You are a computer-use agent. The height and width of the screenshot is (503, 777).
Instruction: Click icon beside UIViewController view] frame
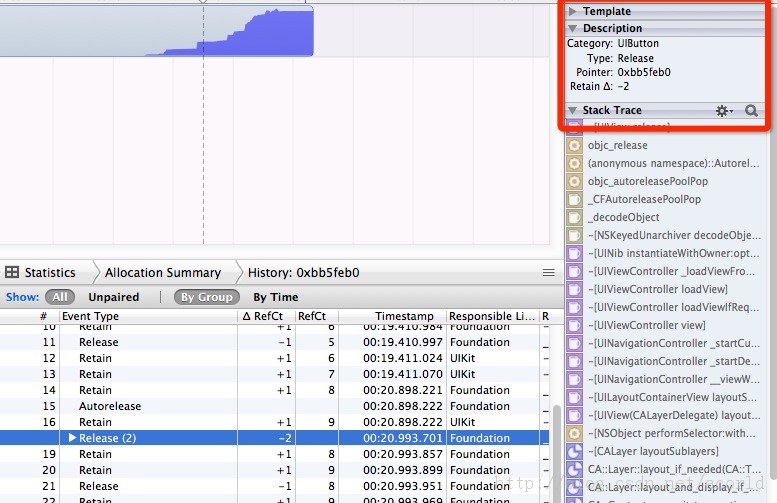coord(574,325)
